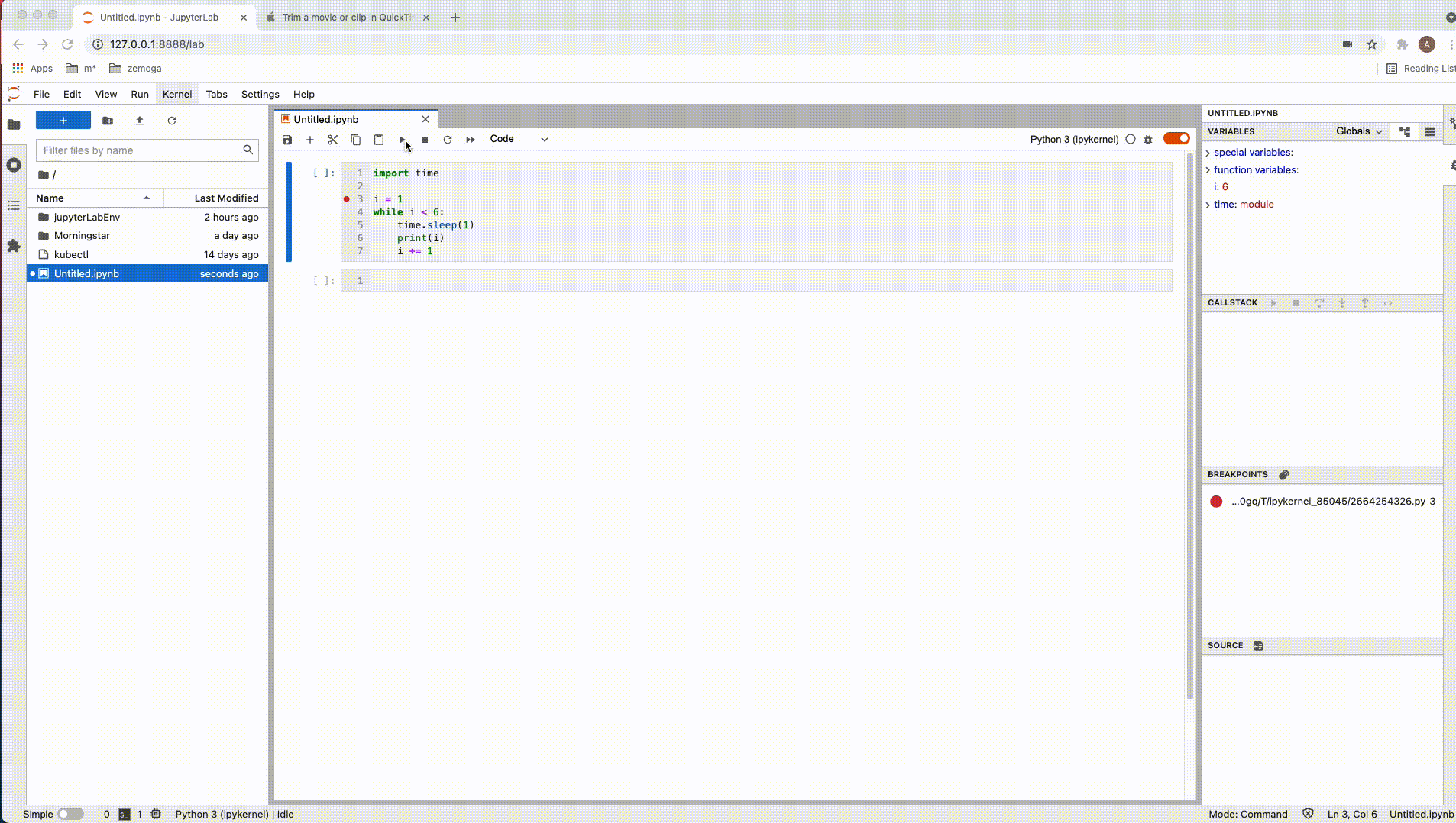The image size is (1456, 823).
Task: Click the debugger bug icon
Action: [1148, 140]
